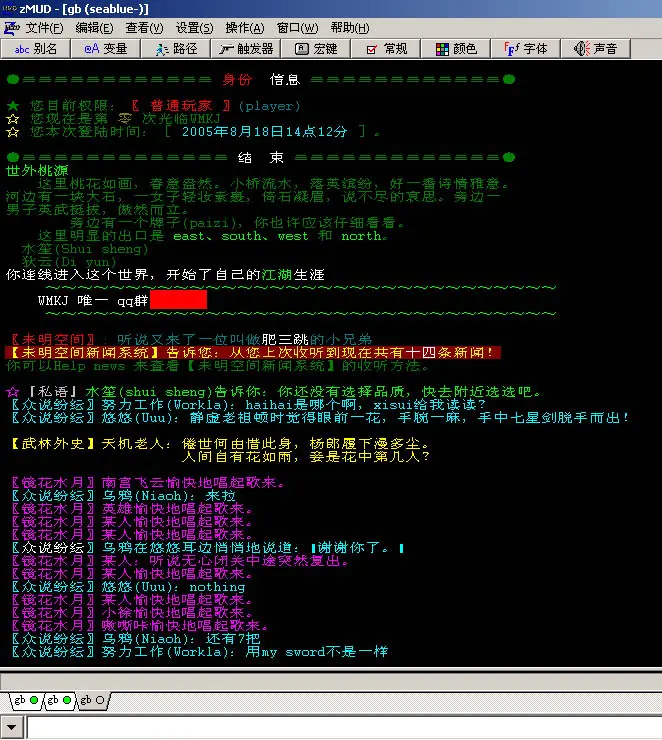The width and height of the screenshot is (662, 740).
Task: Click the 南宫飞云愉快地唱起歌来 line
Action: [x=148, y=482]
